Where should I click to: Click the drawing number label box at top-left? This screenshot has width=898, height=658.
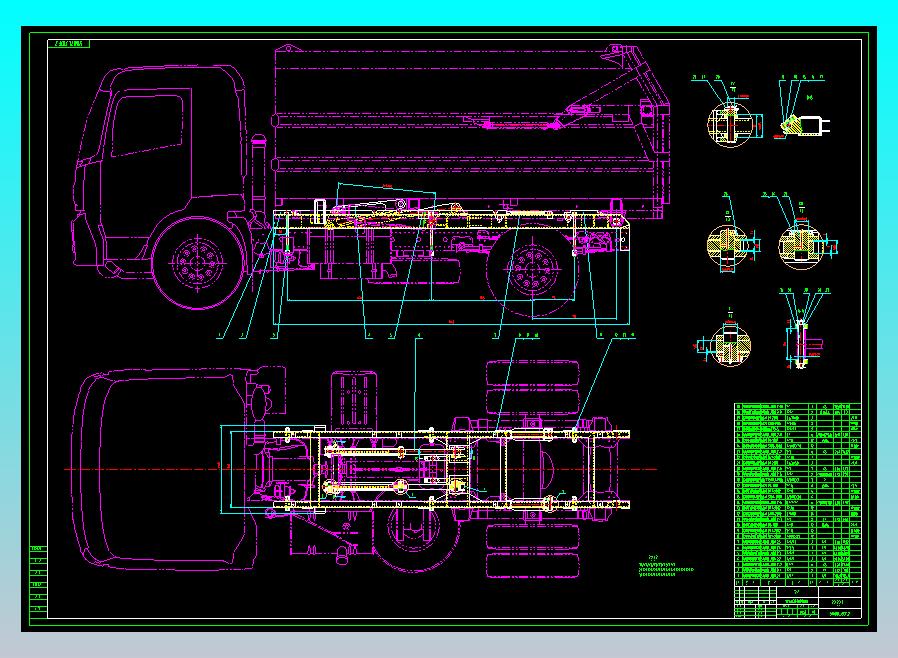coord(68,44)
